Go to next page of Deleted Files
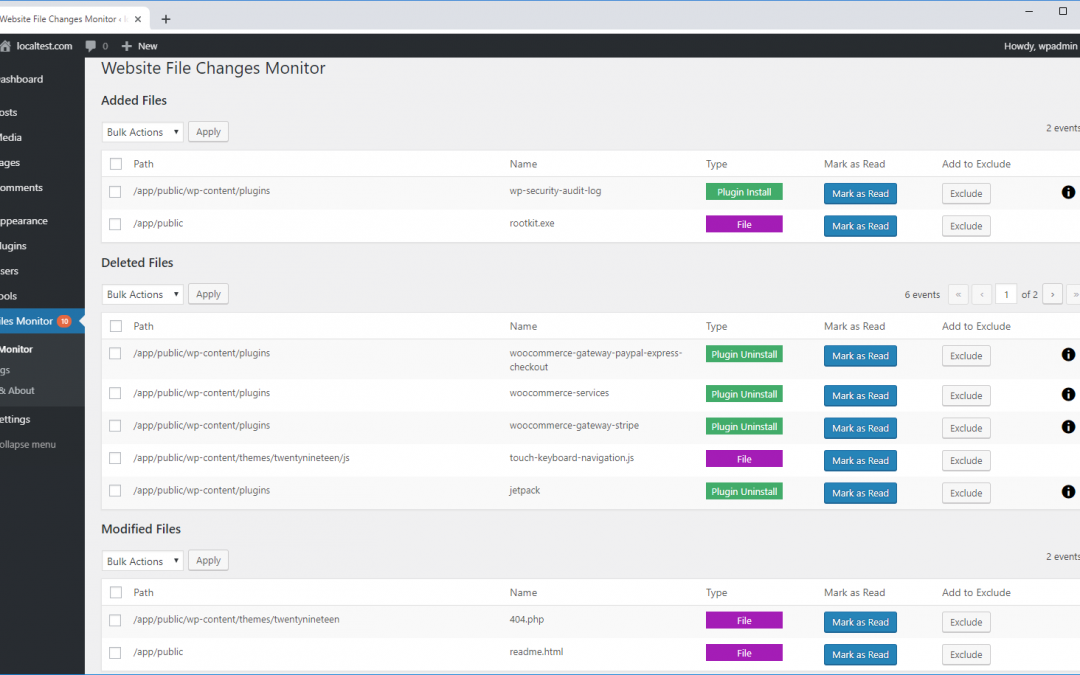Screen dimensions: 1080x675 [1052, 294]
